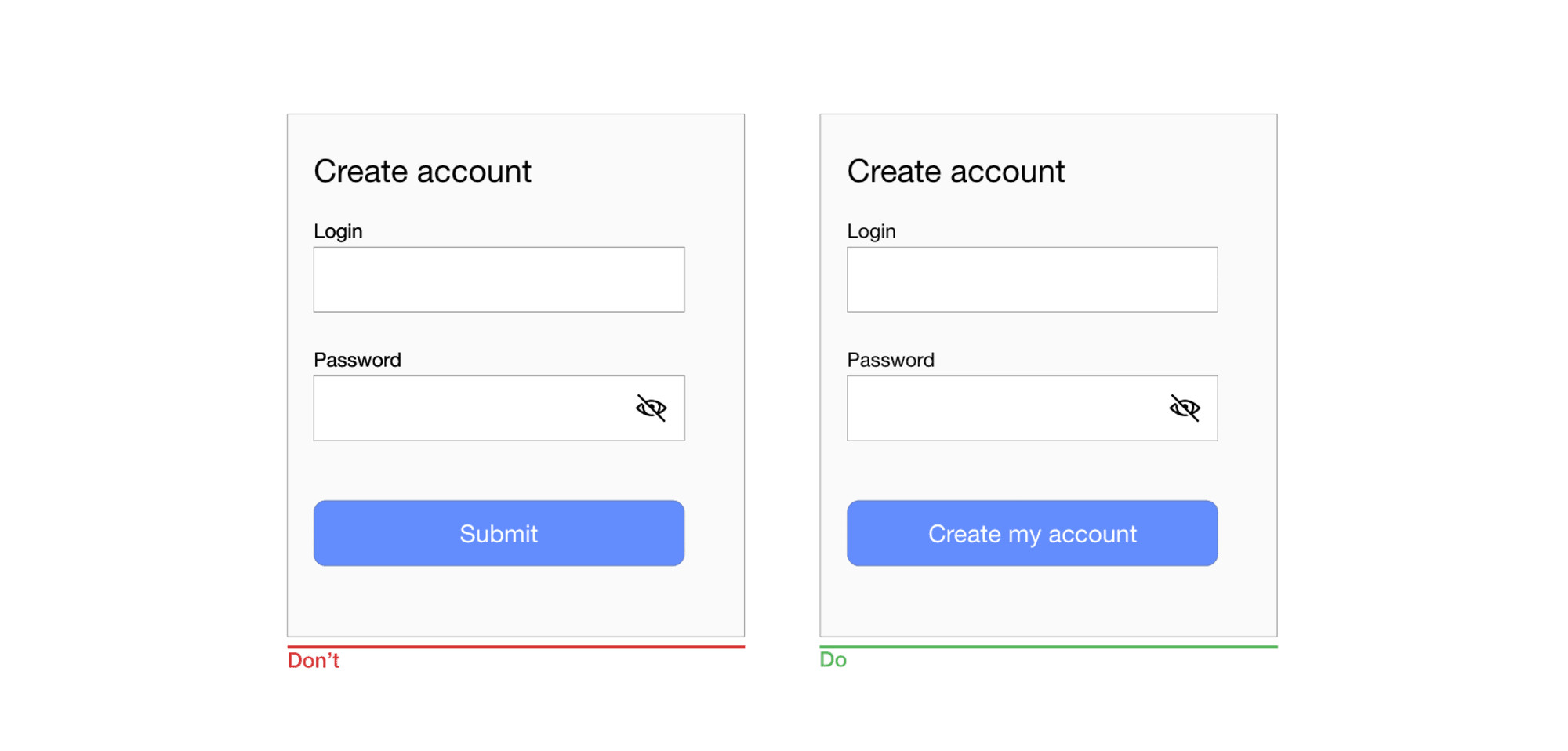Select the Login label above the left field
Screen dimensions: 1568x751
pyautogui.click(x=338, y=232)
